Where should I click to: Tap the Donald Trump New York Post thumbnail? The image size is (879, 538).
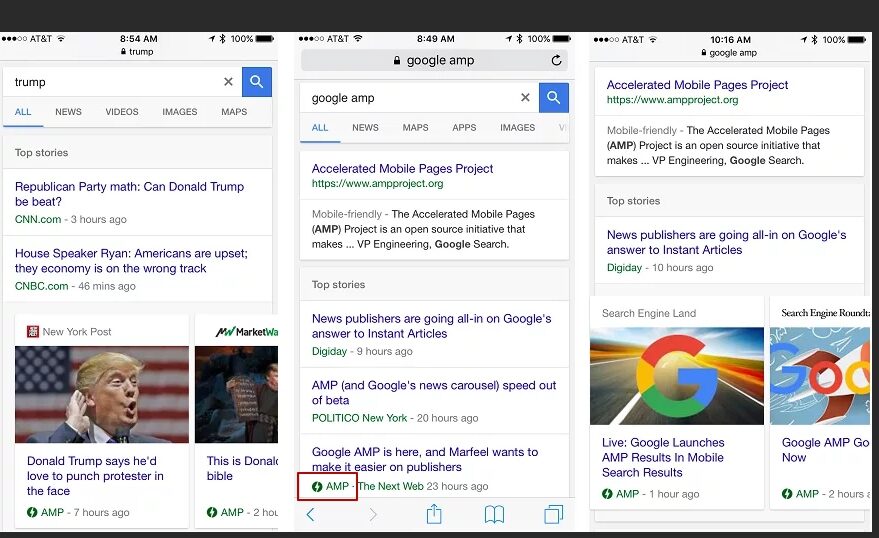point(102,394)
